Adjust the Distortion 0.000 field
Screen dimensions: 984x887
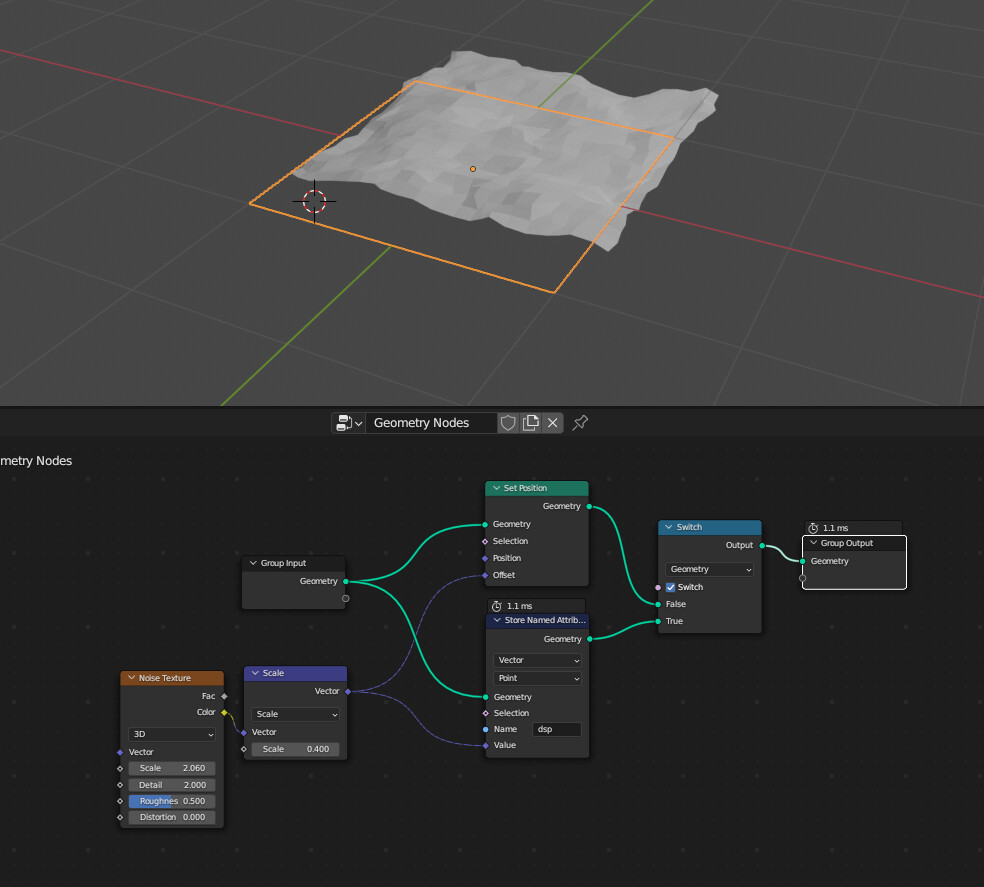click(x=172, y=817)
